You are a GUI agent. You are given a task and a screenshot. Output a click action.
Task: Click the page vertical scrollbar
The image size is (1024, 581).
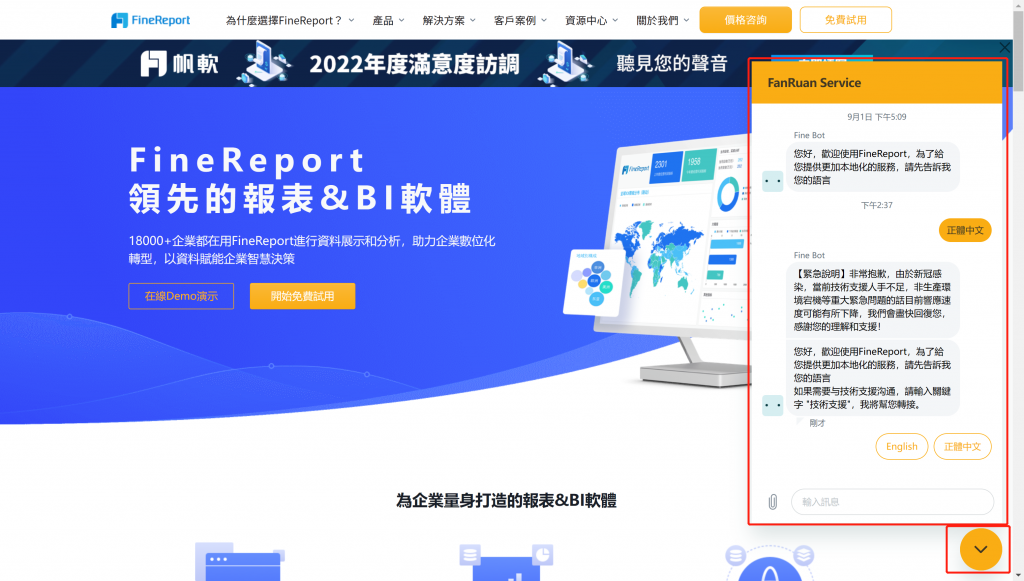pos(1018,290)
